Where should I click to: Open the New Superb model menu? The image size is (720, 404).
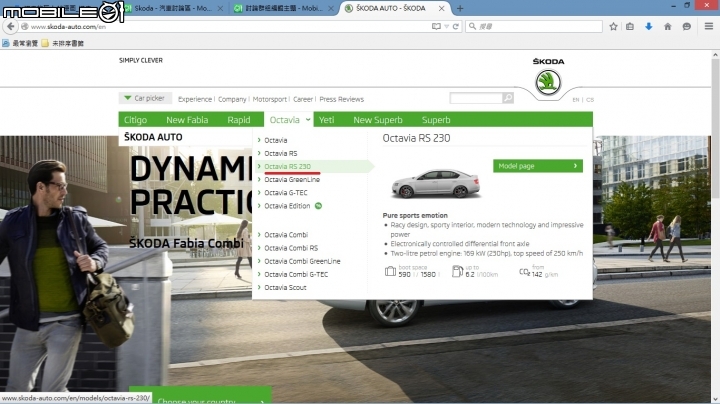[377, 120]
